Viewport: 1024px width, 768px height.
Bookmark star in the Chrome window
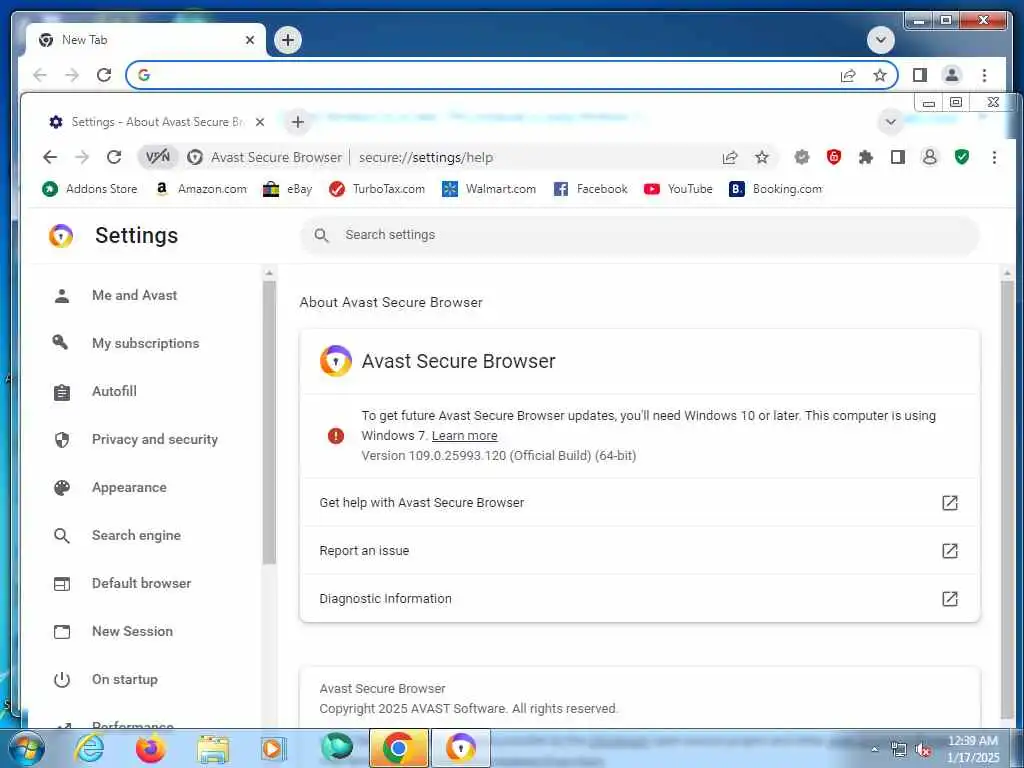[880, 75]
